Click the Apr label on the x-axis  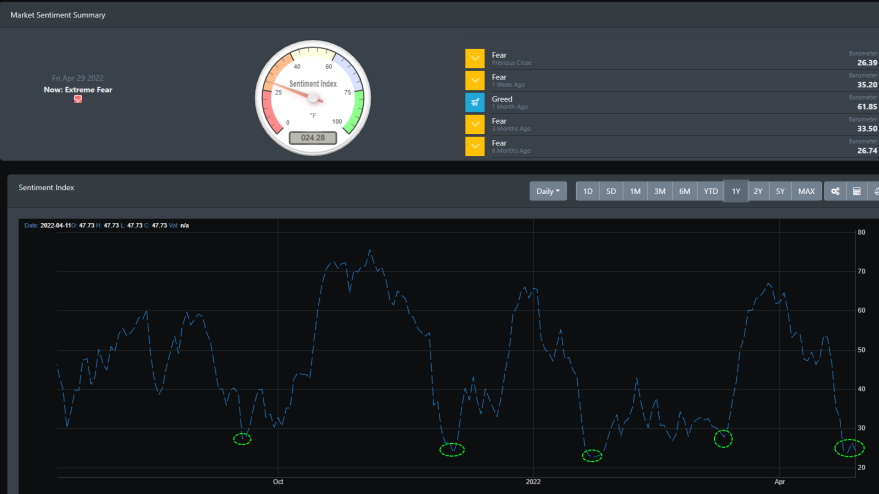tap(779, 482)
